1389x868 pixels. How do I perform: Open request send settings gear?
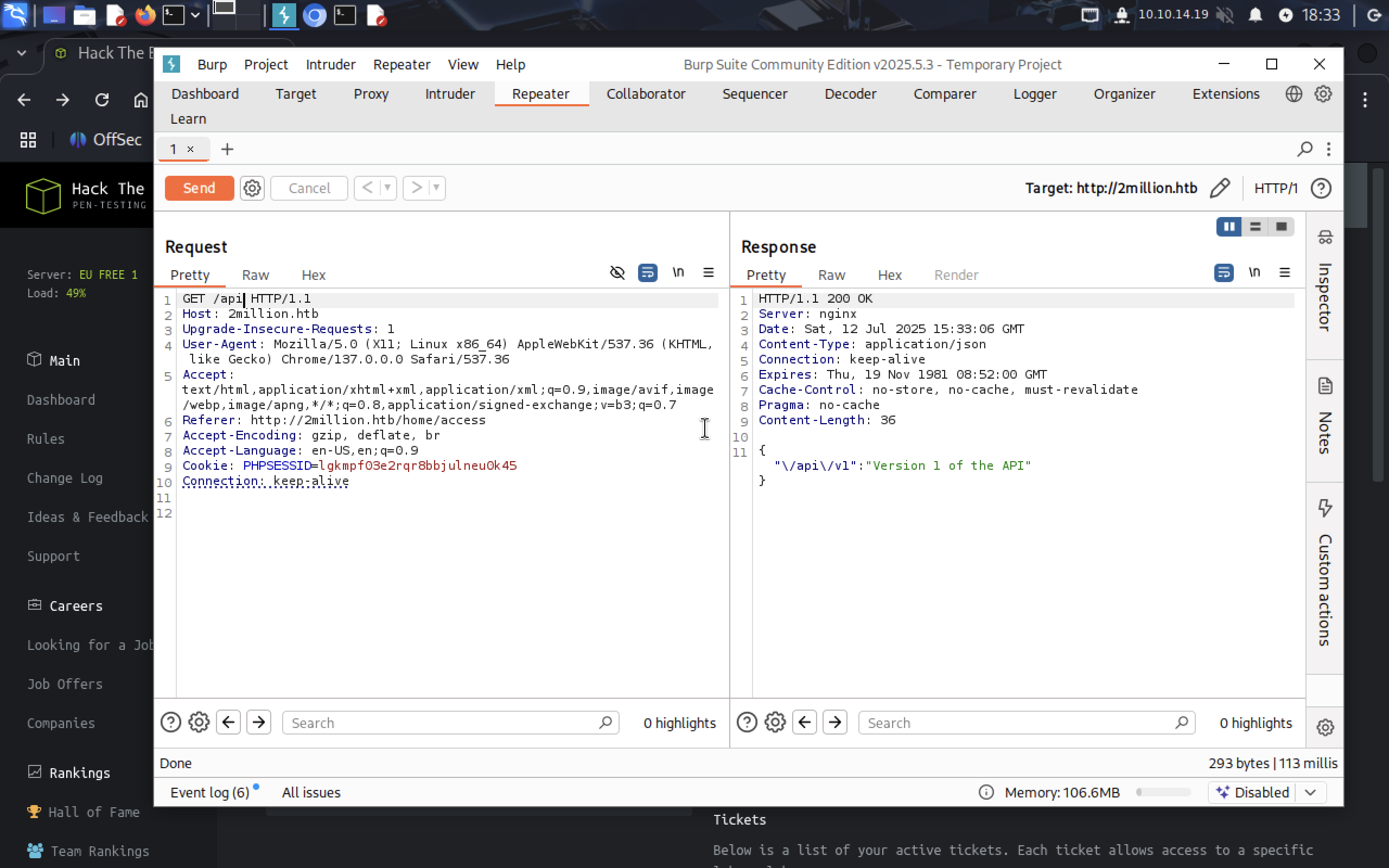pos(252,188)
